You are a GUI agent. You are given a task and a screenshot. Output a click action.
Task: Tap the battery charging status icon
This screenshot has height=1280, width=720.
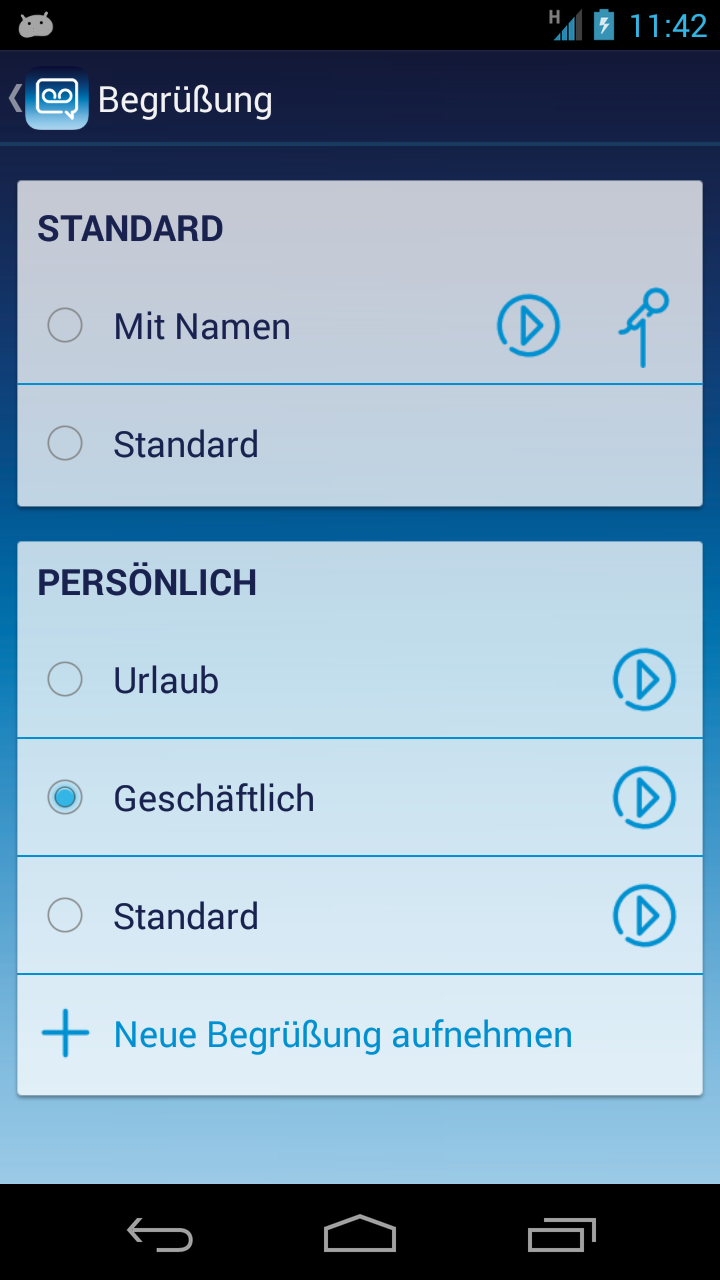click(x=604, y=24)
